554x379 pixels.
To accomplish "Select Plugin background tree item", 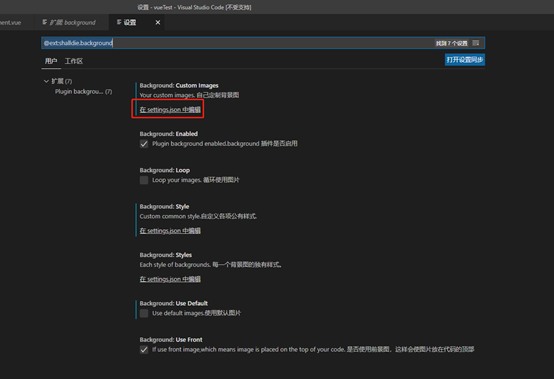I will coord(83,91).
